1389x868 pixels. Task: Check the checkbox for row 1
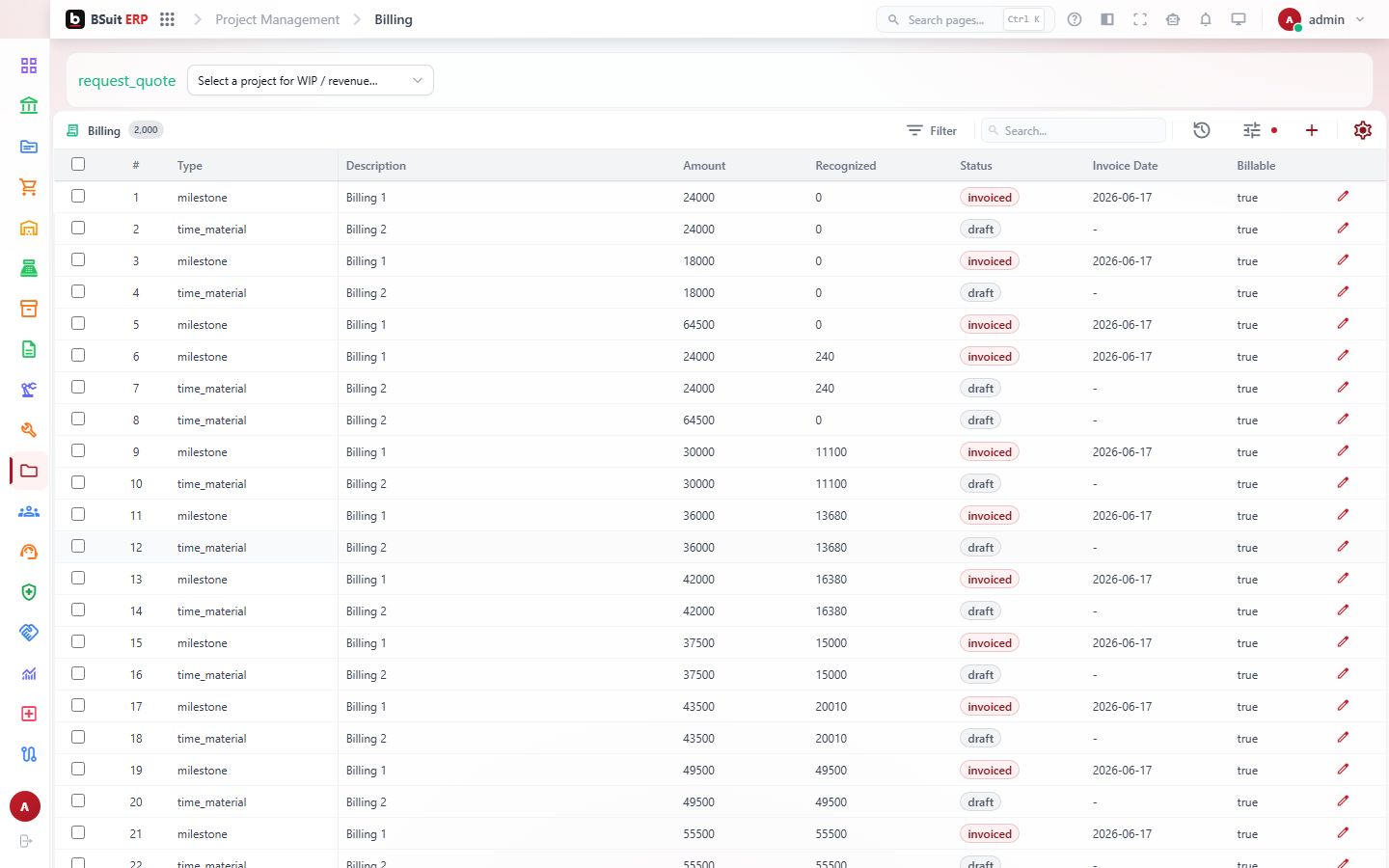pos(78,197)
